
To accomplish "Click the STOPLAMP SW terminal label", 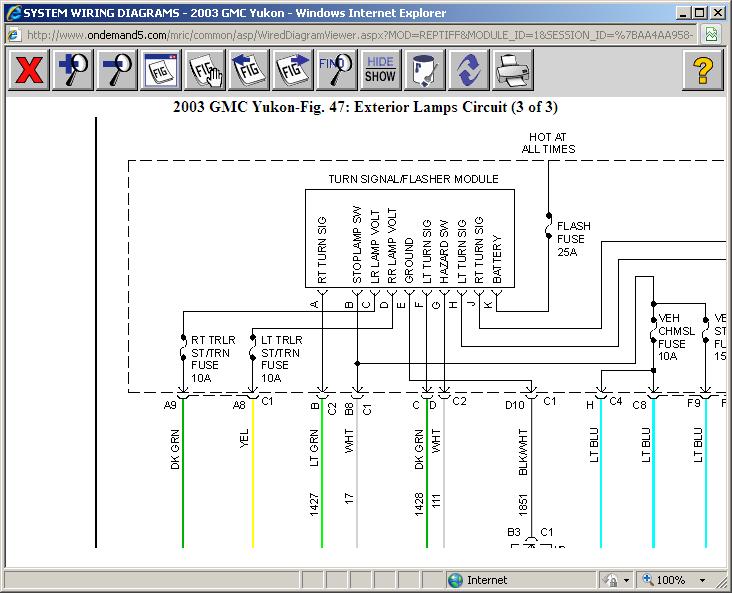I will point(357,245).
